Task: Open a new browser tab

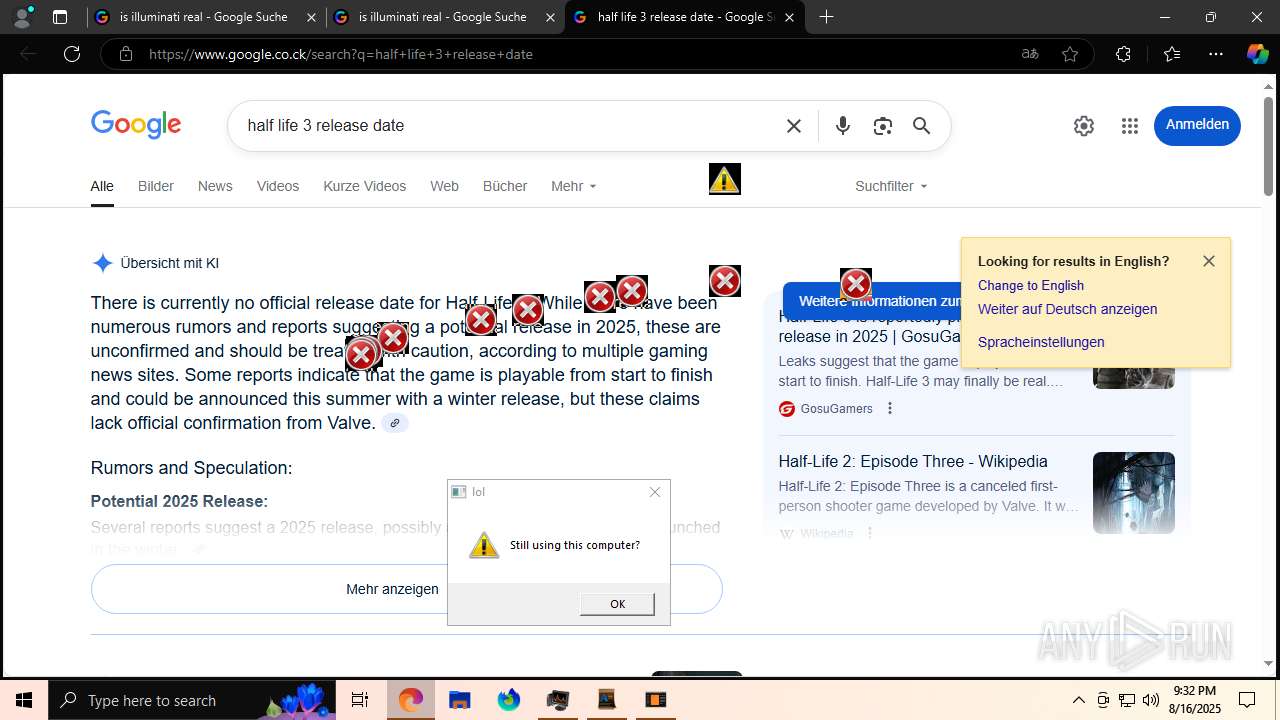Action: pos(826,17)
